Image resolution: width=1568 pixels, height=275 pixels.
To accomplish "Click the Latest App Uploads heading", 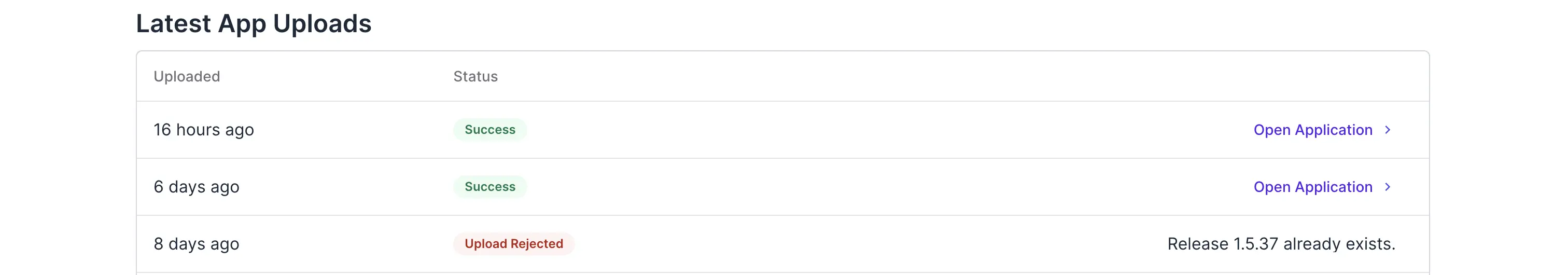I will coord(253,24).
